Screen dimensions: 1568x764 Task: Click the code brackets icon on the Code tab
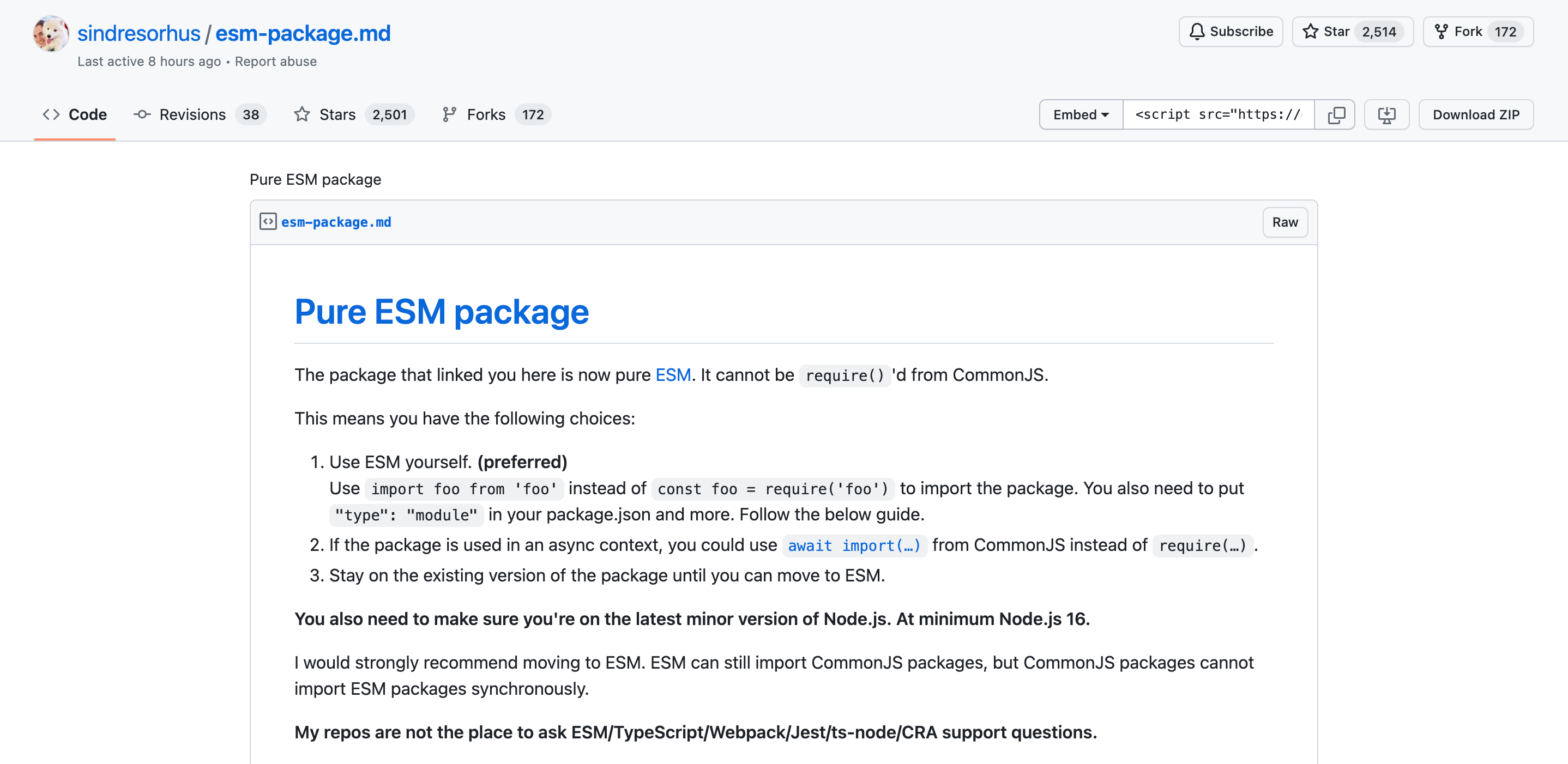[x=51, y=114]
